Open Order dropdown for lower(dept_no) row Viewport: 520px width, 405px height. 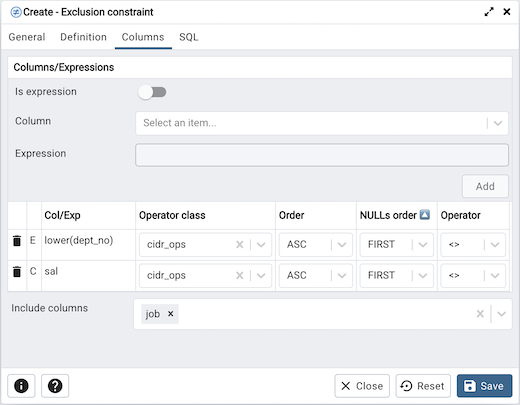[316, 245]
